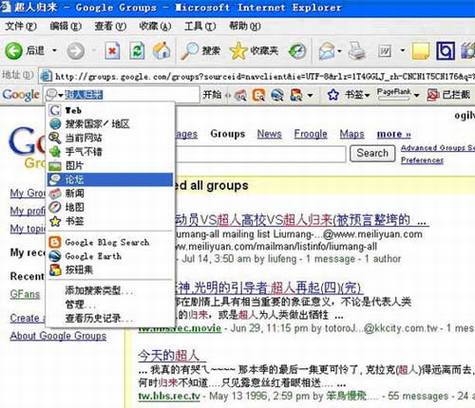475x408 pixels.
Task: Click the Search button
Action: (372, 153)
